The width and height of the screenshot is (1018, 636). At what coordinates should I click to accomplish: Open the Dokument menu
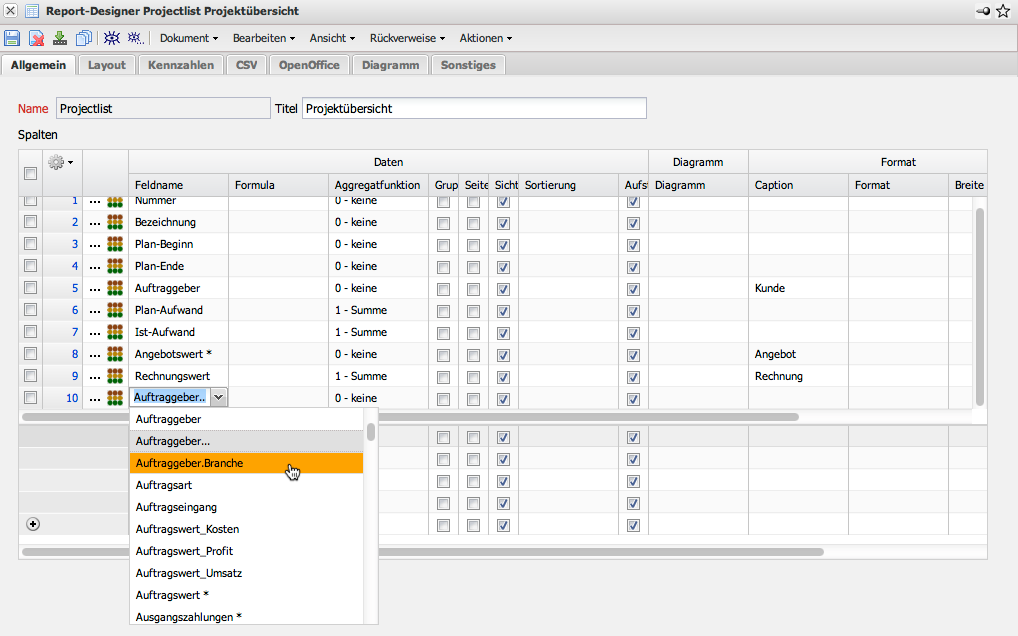coord(188,38)
